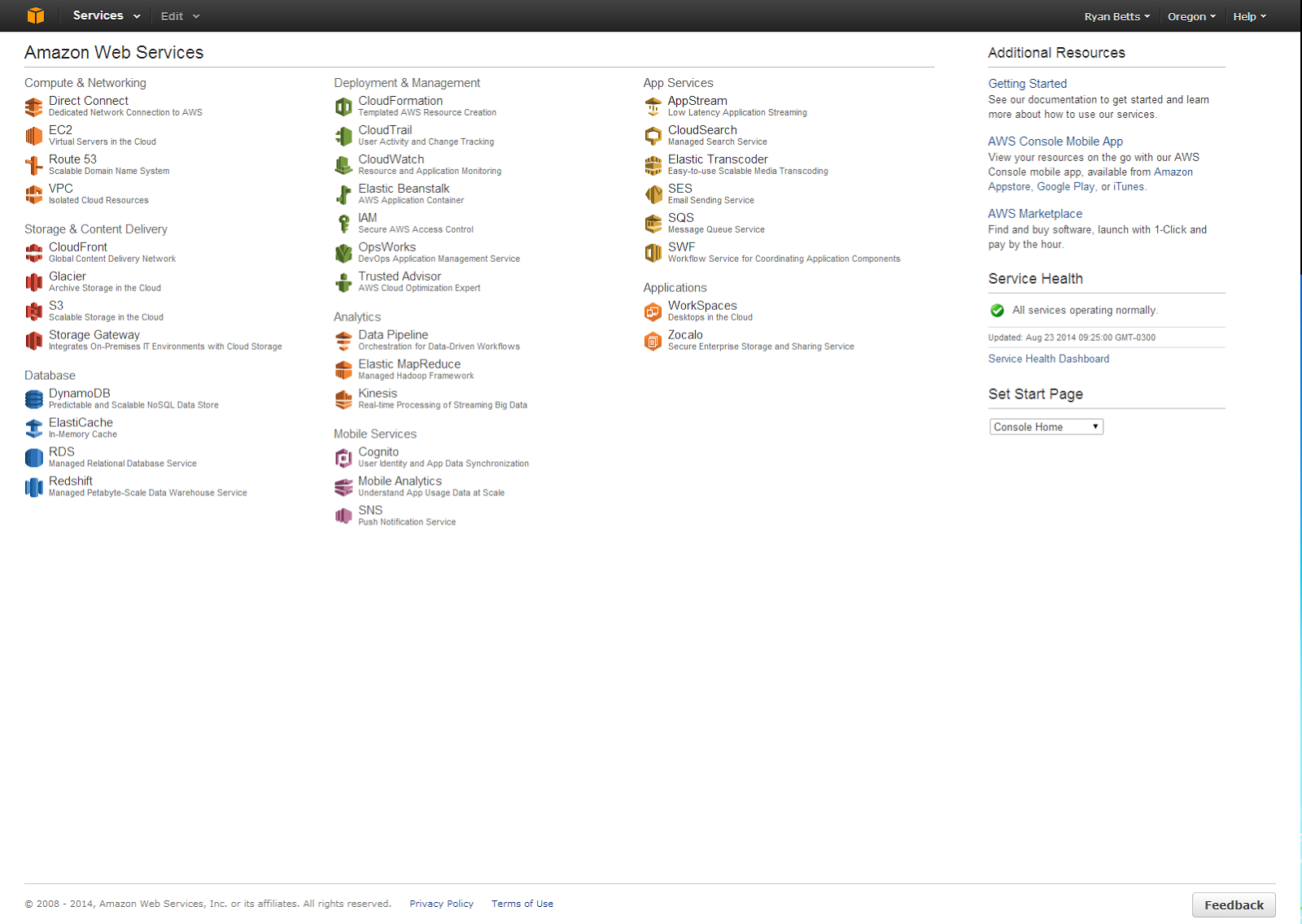Open the Redshift service link
Viewport: 1302px width, 924px height.
[x=71, y=482]
